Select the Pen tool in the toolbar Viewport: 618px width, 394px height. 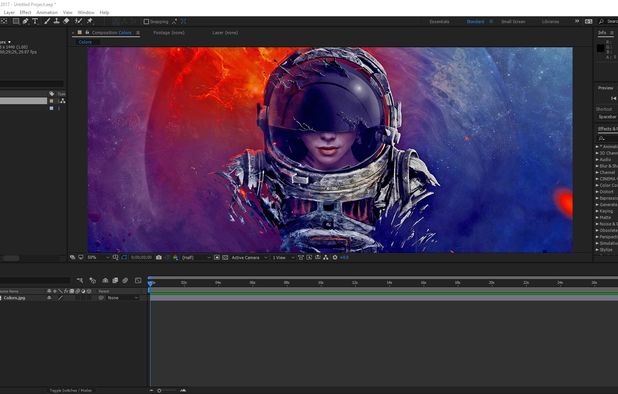26,21
